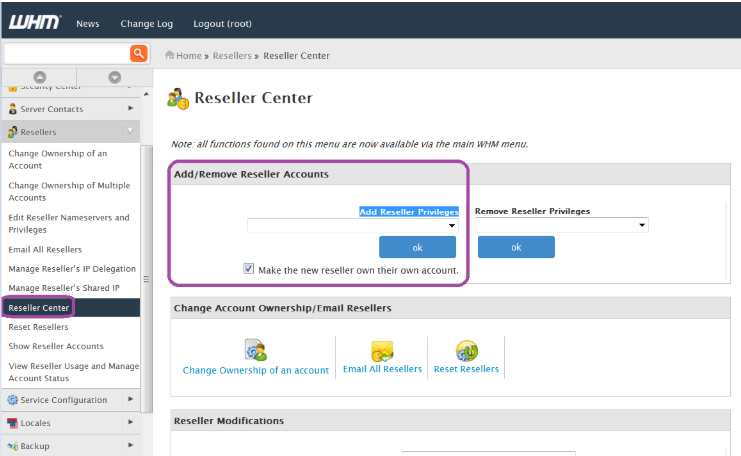Open the Add Reseller Privileges dropdown
741x456 pixels.
(x=353, y=226)
